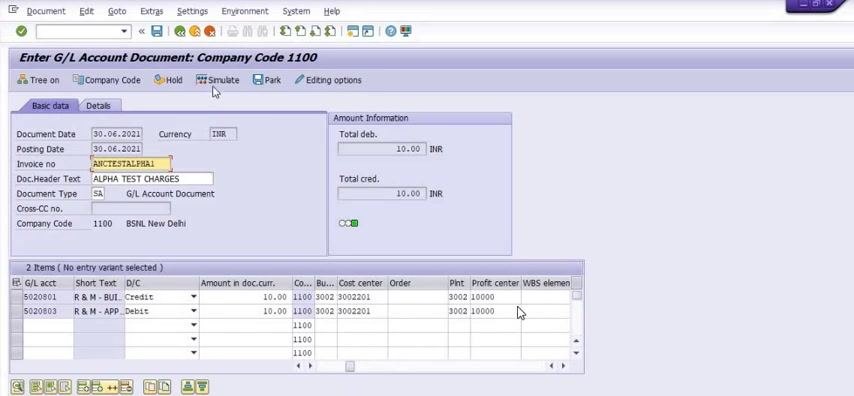Click the Company Code button
Screen dimensions: 854x396
coord(107,80)
